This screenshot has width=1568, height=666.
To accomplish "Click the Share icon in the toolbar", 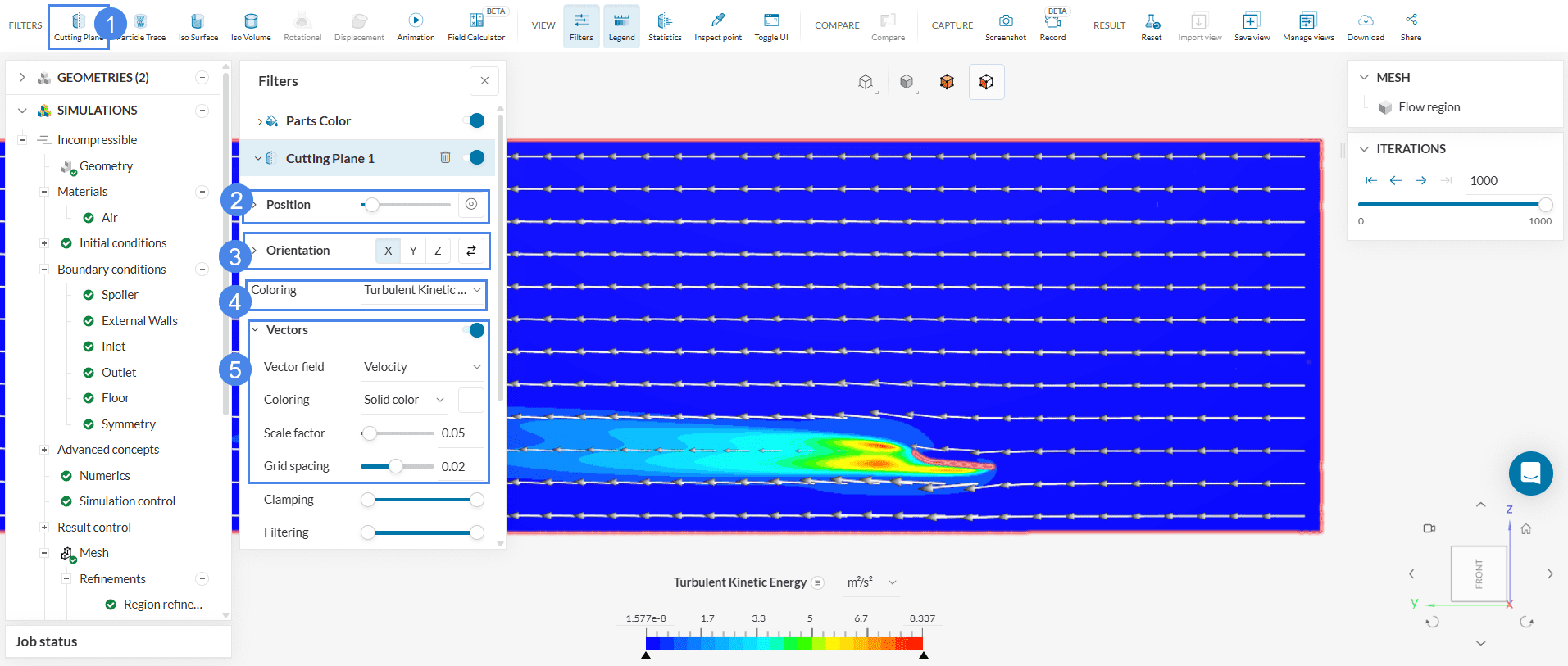I will click(1411, 26).
